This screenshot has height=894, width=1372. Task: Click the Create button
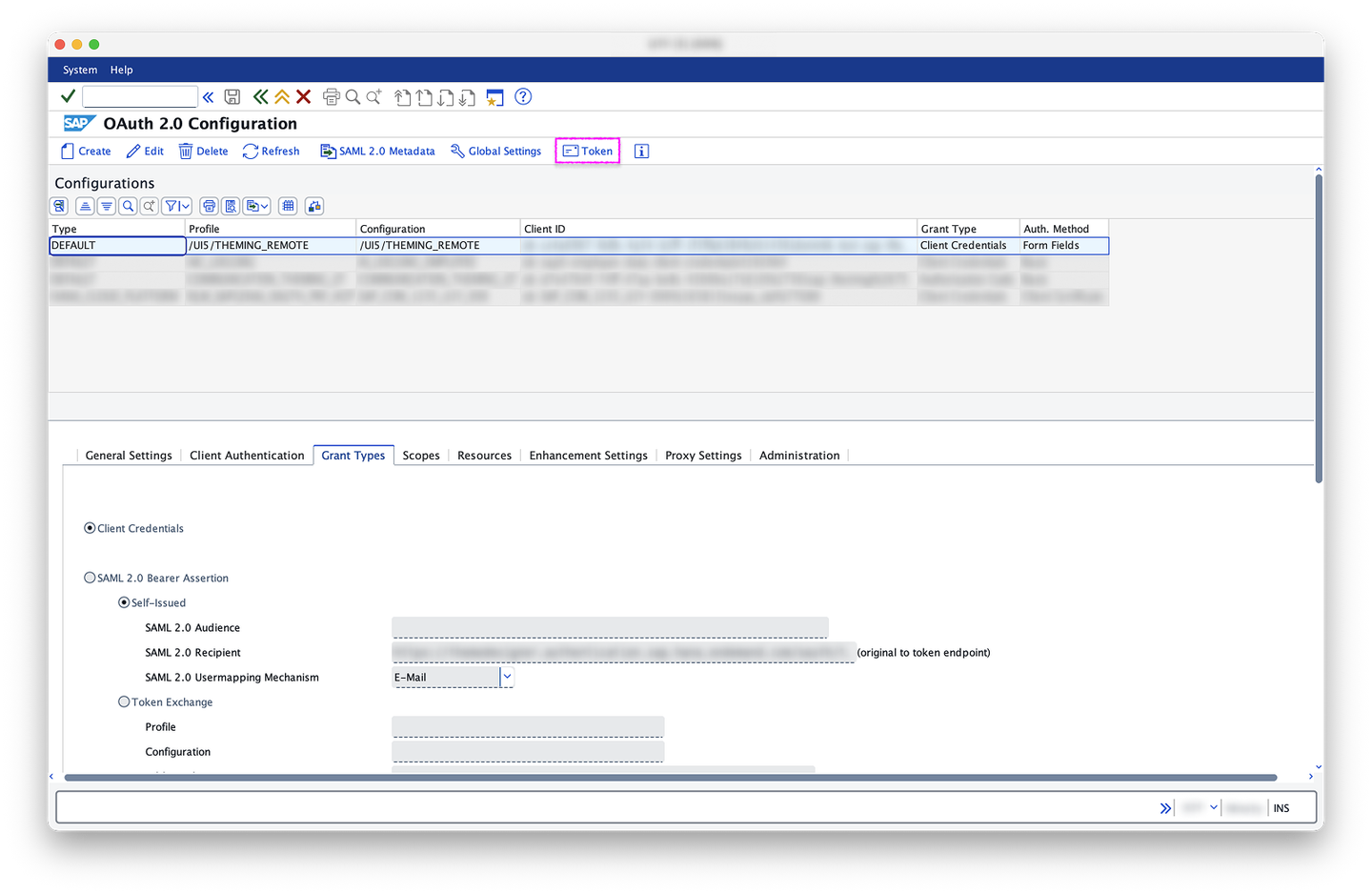point(86,152)
